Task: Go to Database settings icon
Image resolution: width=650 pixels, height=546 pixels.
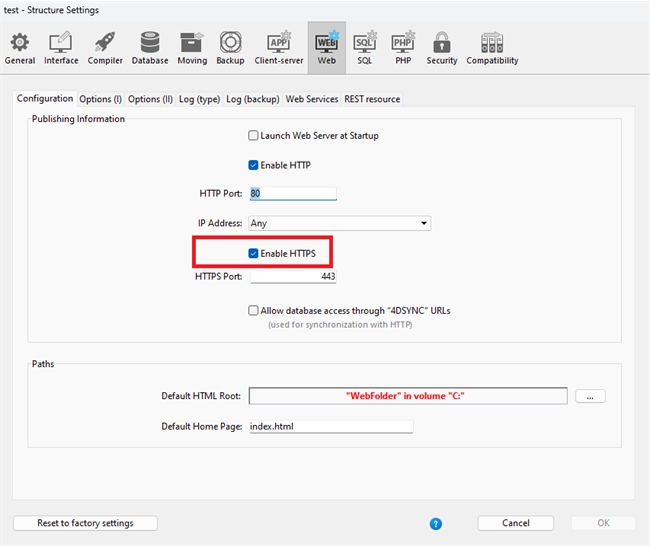Action: pyautogui.click(x=150, y=46)
